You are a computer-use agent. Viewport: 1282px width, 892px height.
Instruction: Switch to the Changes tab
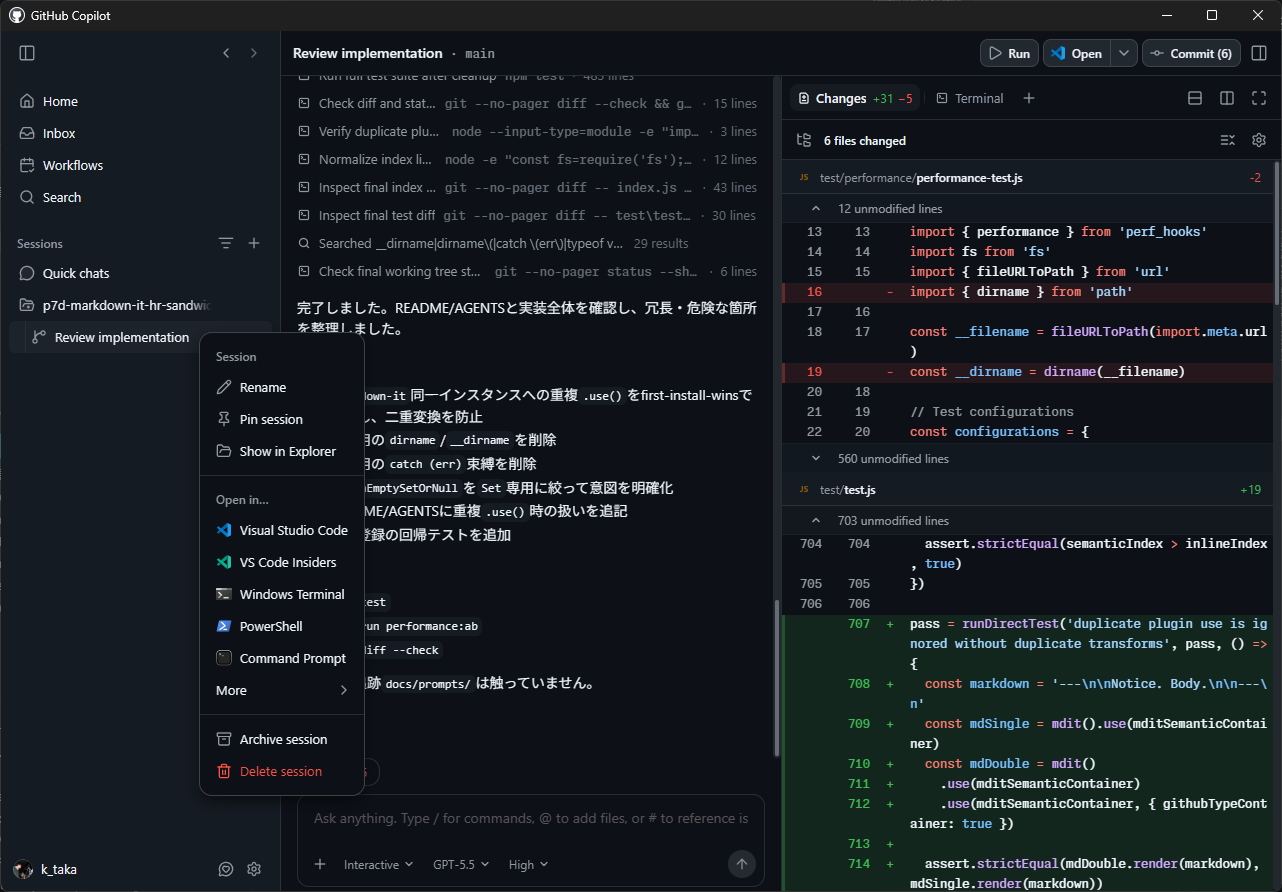click(855, 98)
